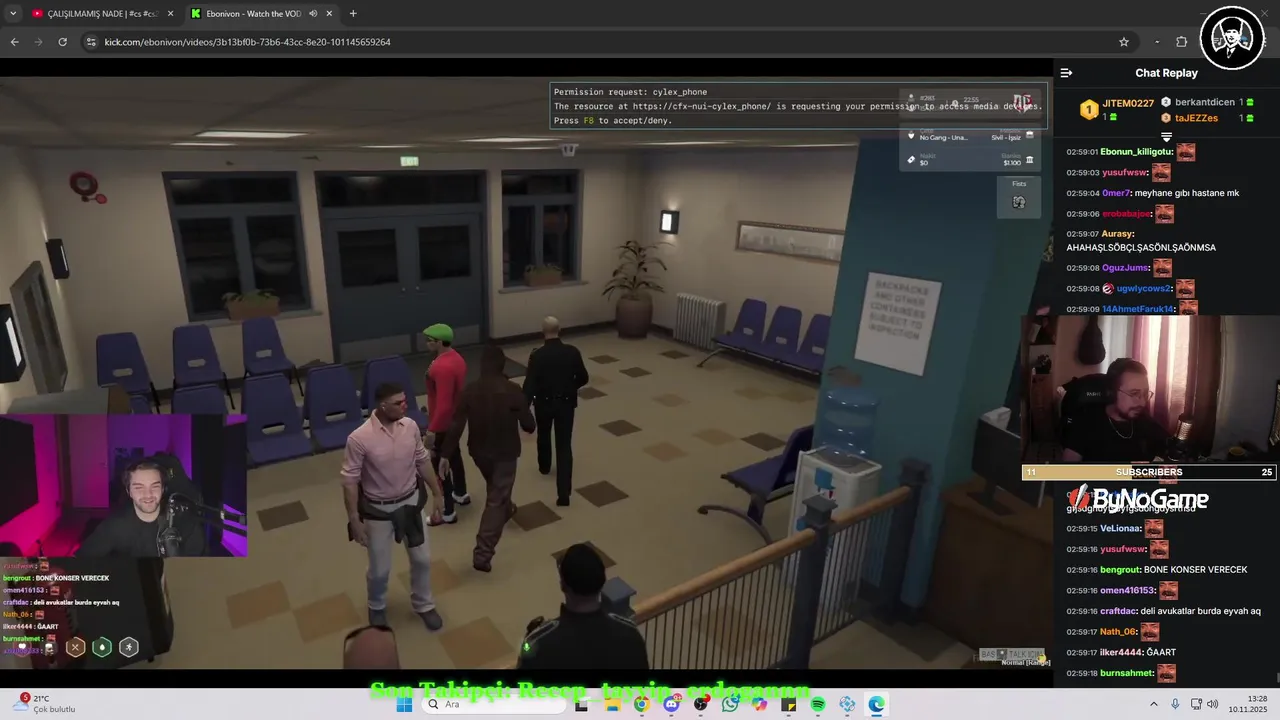This screenshot has width=1280, height=720.
Task: Click the 'deli avukatlar burda eyvah aq' message
Action: pos(1202,611)
